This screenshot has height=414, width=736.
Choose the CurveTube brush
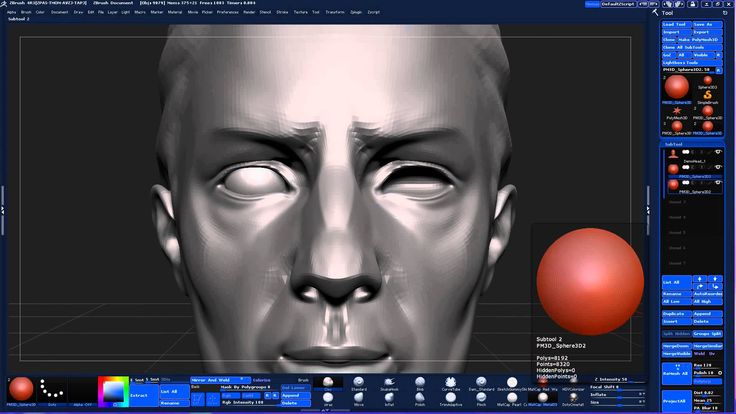[x=451, y=381]
